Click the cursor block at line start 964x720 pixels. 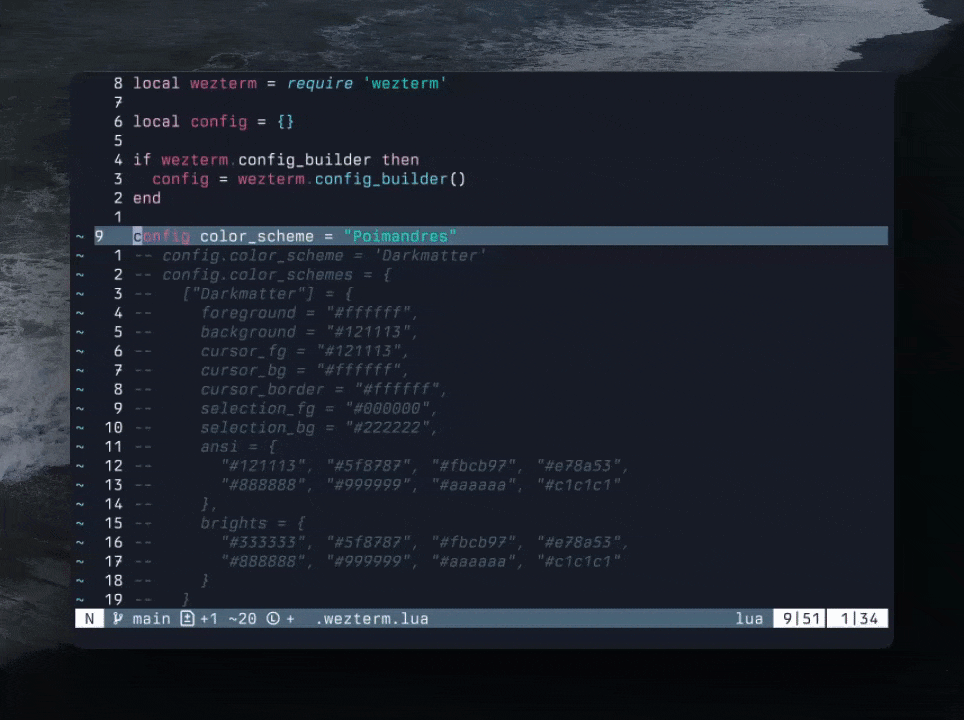pyautogui.click(x=137, y=236)
